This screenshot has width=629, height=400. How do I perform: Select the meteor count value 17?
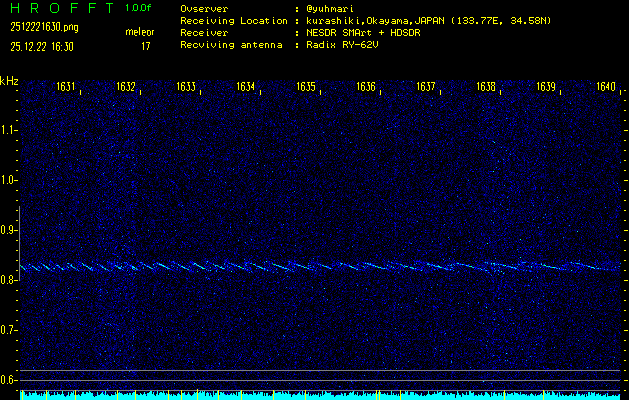click(x=145, y=46)
